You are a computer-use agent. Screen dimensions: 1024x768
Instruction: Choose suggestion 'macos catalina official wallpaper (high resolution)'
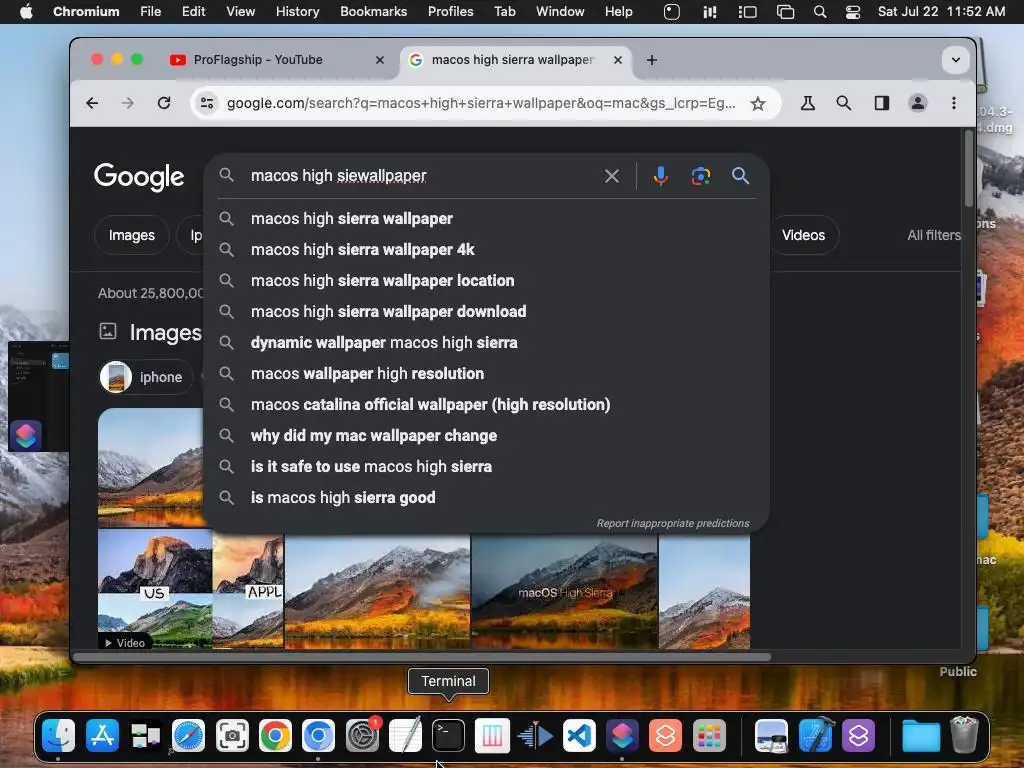[x=487, y=405]
